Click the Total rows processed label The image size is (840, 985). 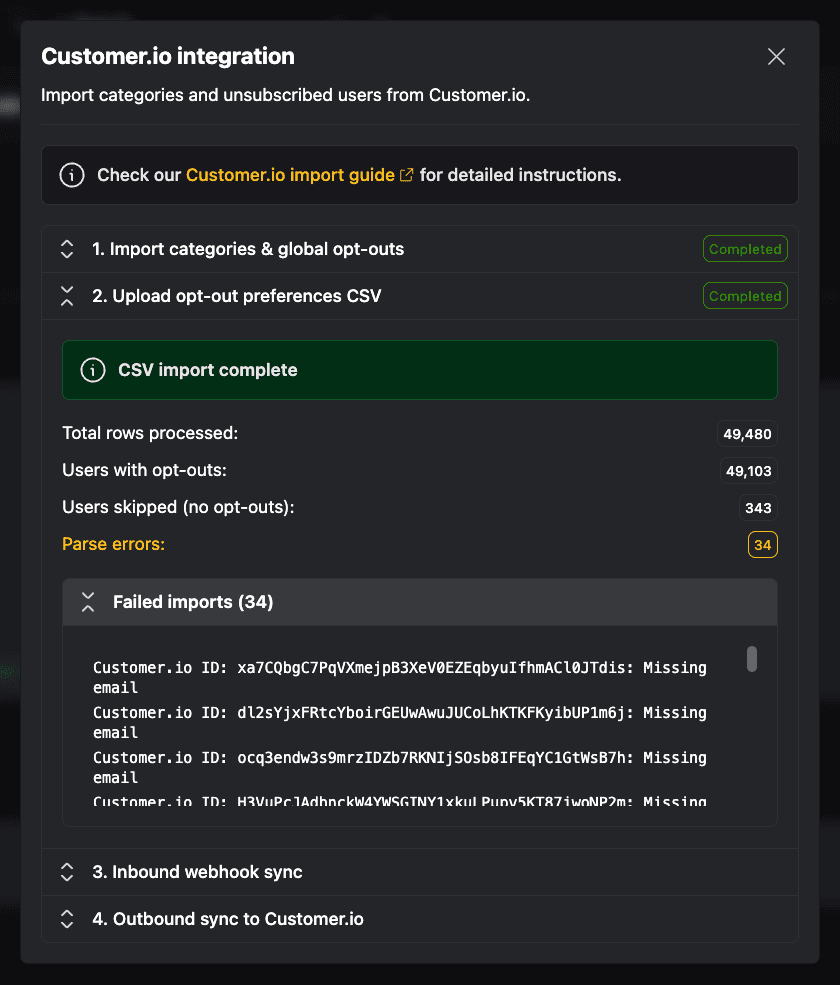(x=150, y=433)
